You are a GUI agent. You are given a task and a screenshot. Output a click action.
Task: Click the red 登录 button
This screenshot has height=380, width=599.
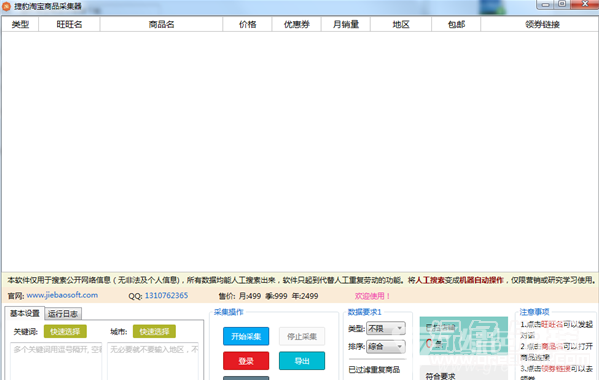tap(246, 361)
